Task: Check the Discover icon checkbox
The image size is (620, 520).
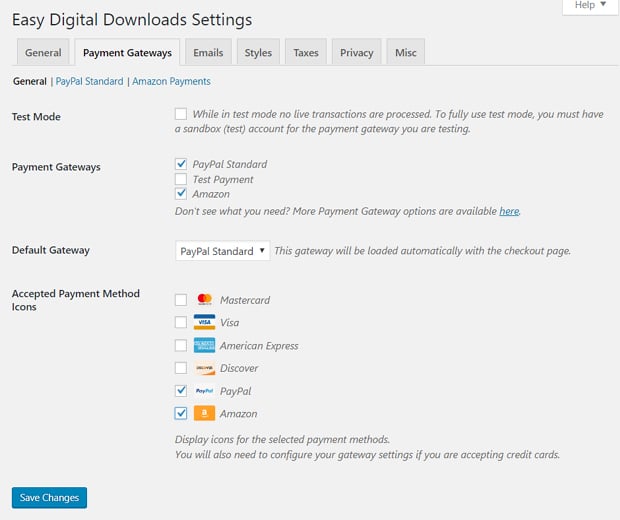Action: coord(181,368)
